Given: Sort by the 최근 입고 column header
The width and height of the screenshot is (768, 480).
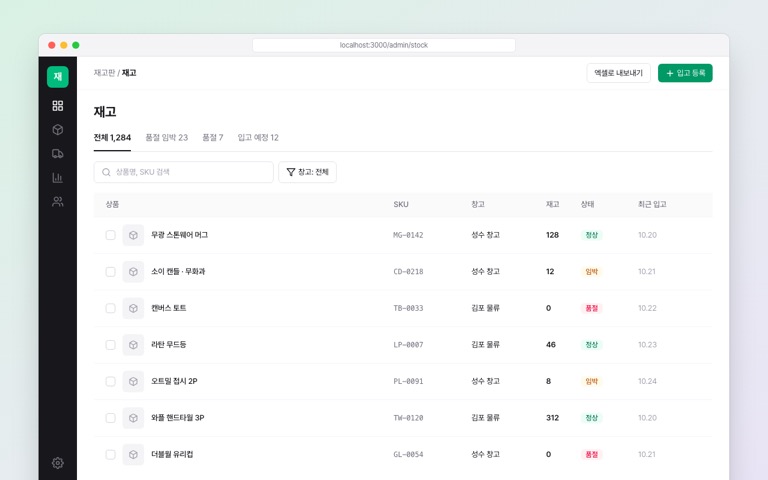Looking at the screenshot, I should pyautogui.click(x=652, y=204).
